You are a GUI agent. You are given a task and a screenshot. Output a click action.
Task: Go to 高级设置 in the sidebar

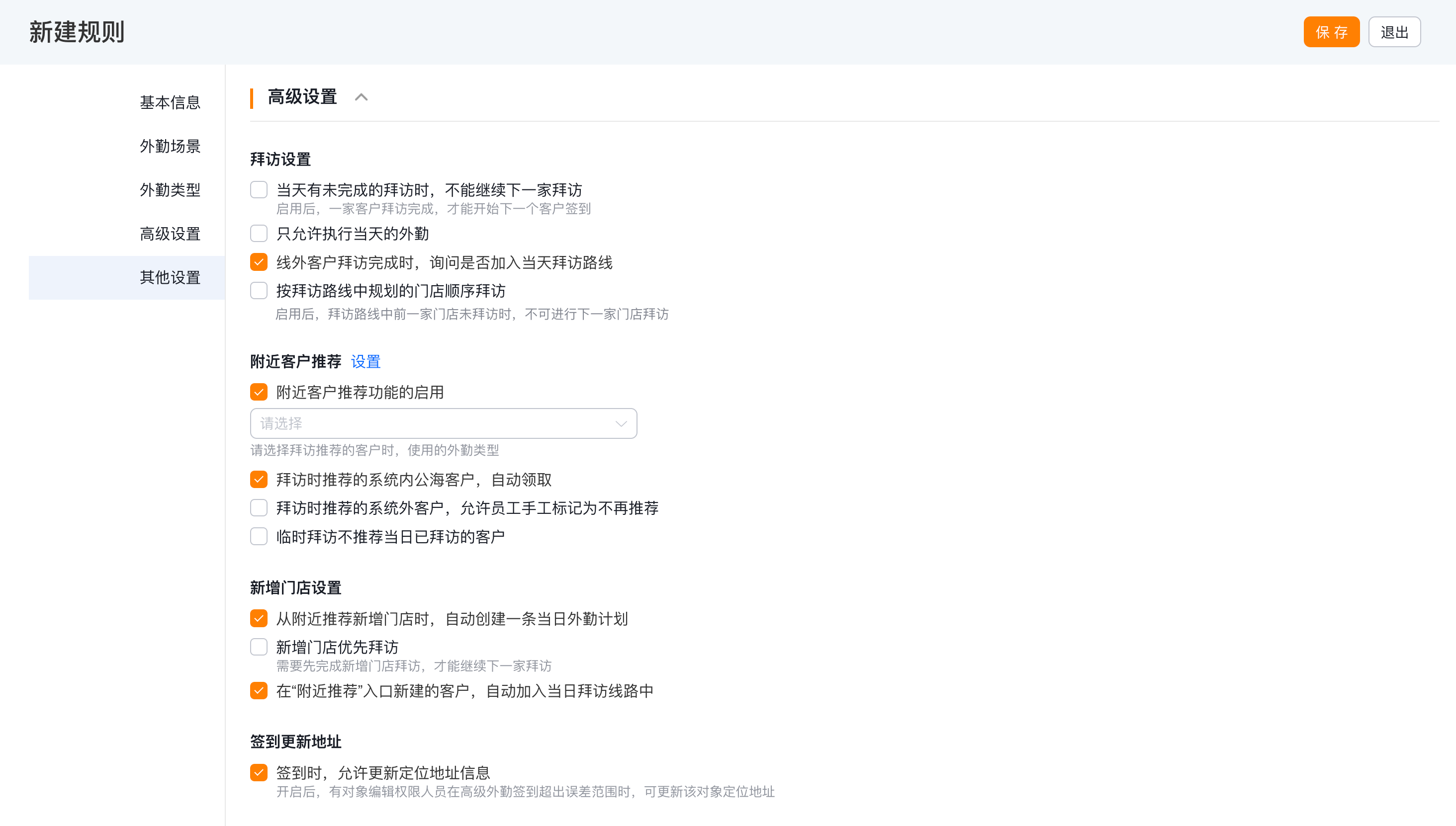point(170,234)
